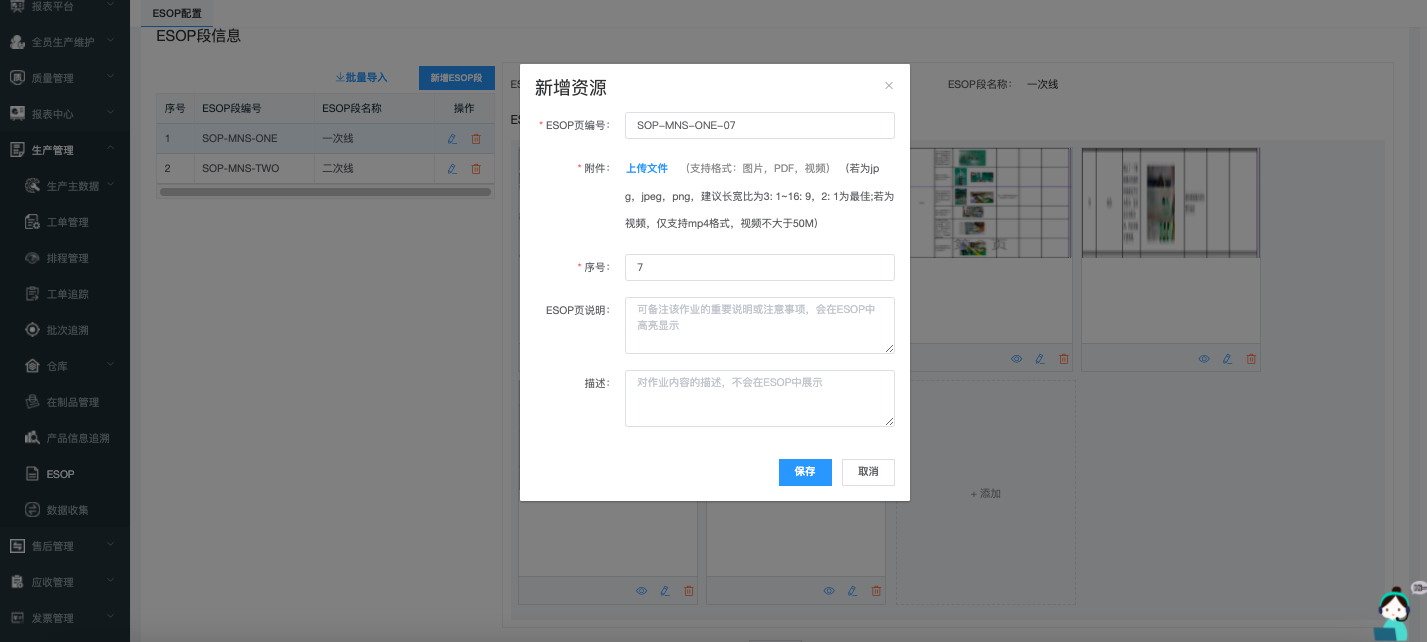
Task: Delete the SOP-MNS-ONE row via trash icon
Action: (476, 139)
